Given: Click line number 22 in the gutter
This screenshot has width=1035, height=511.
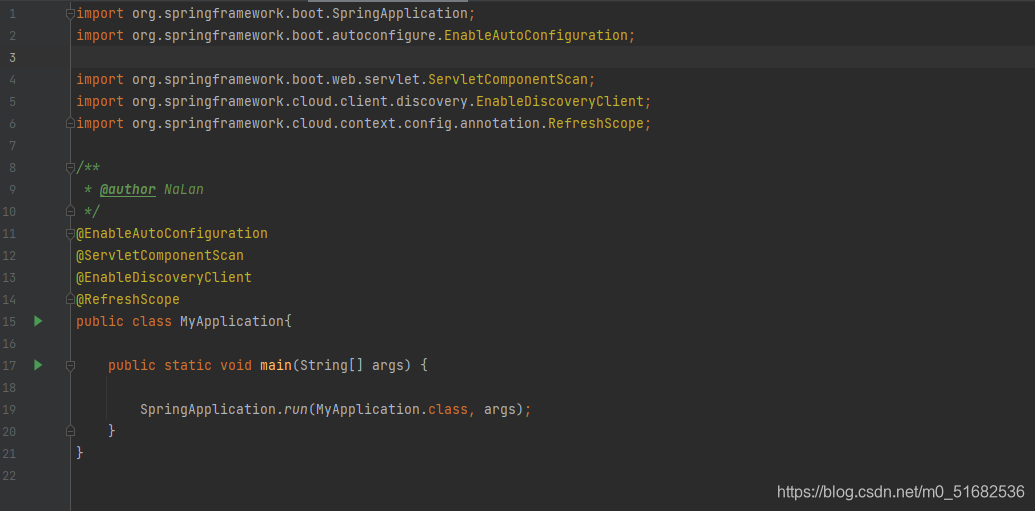Looking at the screenshot, I should pos(9,475).
